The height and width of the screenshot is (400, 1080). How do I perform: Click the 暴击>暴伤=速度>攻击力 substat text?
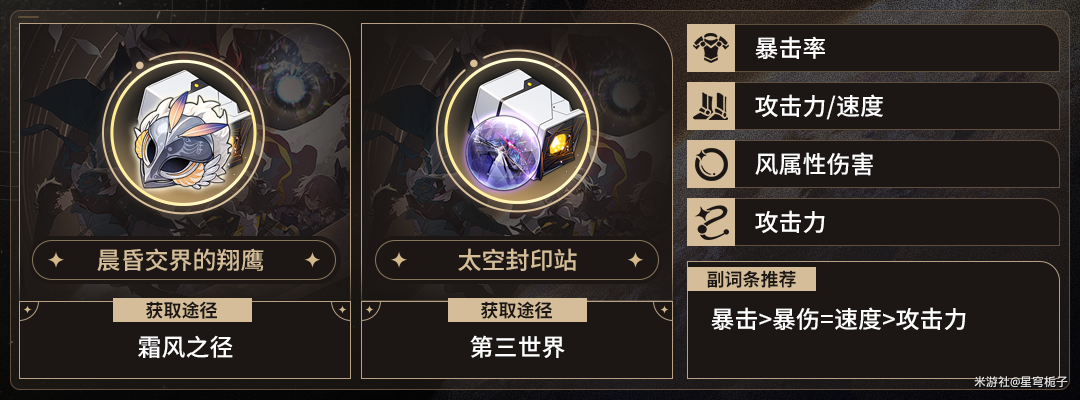(839, 320)
